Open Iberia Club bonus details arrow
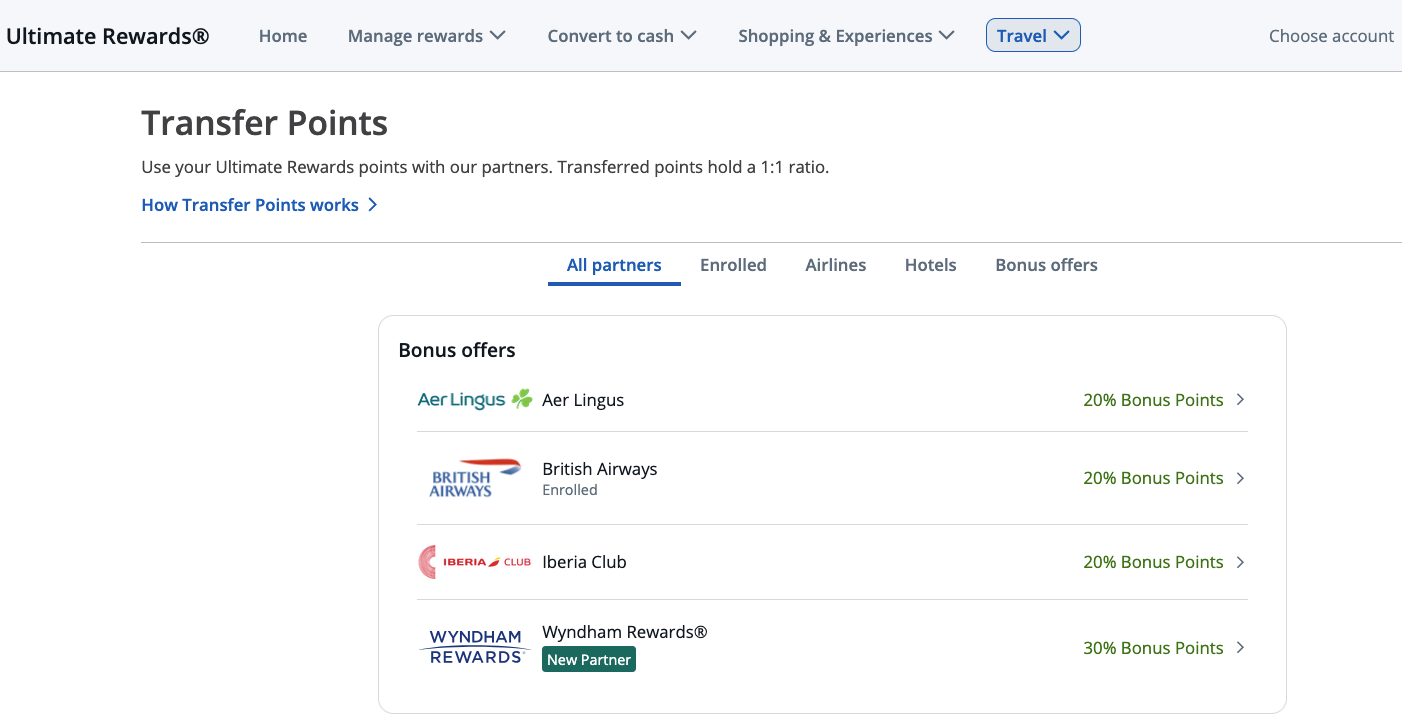The width and height of the screenshot is (1402, 725). (x=1240, y=561)
